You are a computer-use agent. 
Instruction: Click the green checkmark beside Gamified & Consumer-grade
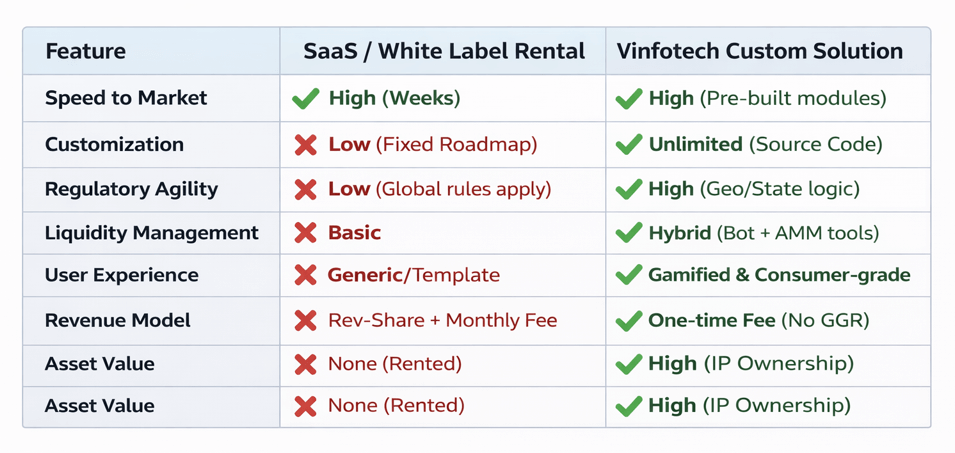pos(628,275)
